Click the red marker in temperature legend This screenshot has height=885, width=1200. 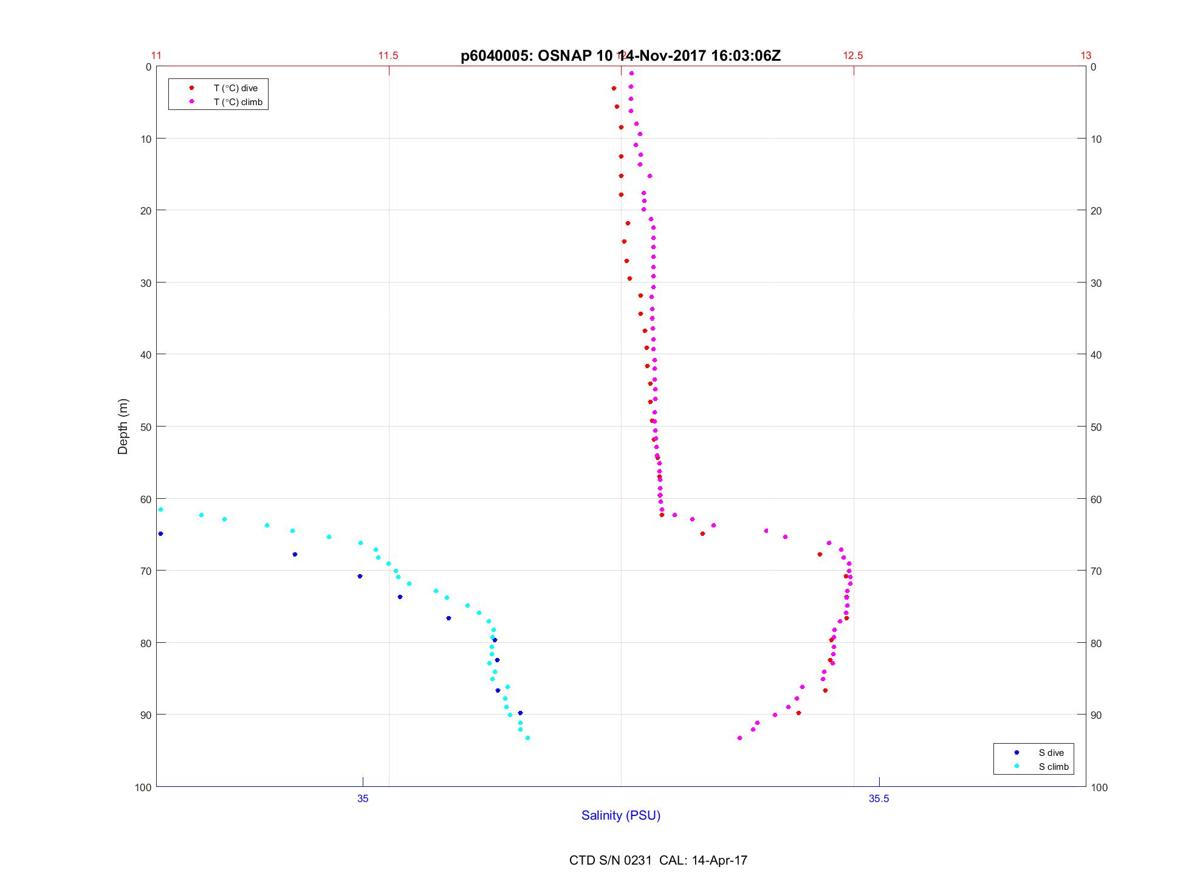tap(192, 88)
